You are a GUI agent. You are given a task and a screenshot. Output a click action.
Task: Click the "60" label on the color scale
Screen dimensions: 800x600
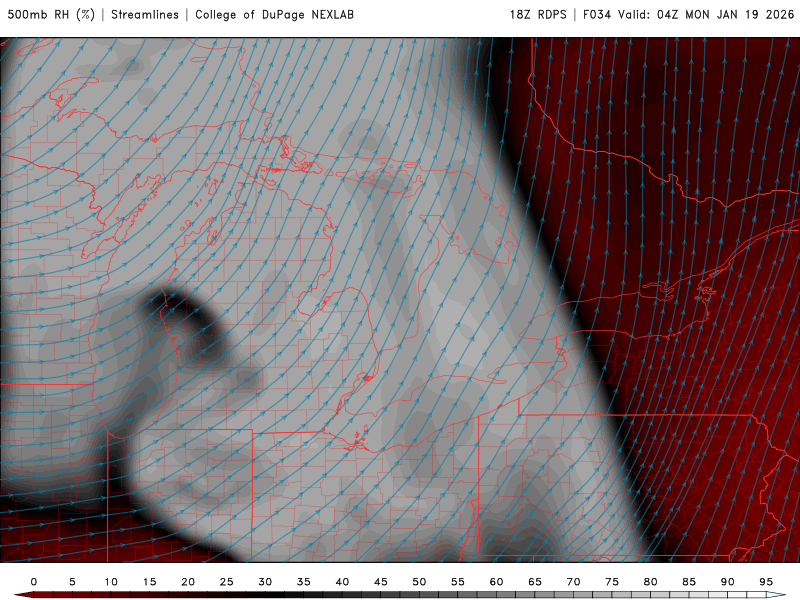pos(496,582)
